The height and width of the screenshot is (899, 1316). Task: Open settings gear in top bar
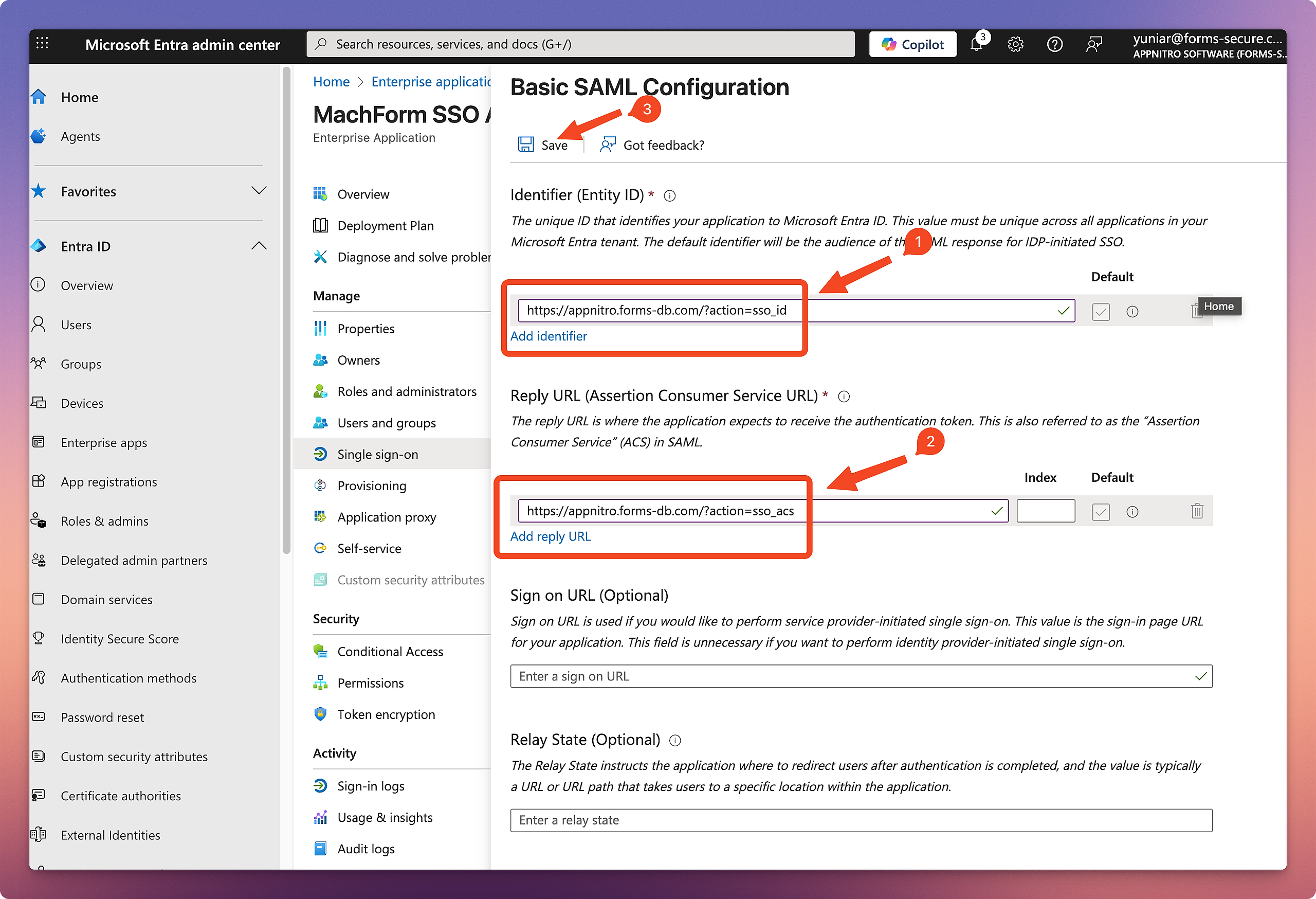click(1015, 44)
